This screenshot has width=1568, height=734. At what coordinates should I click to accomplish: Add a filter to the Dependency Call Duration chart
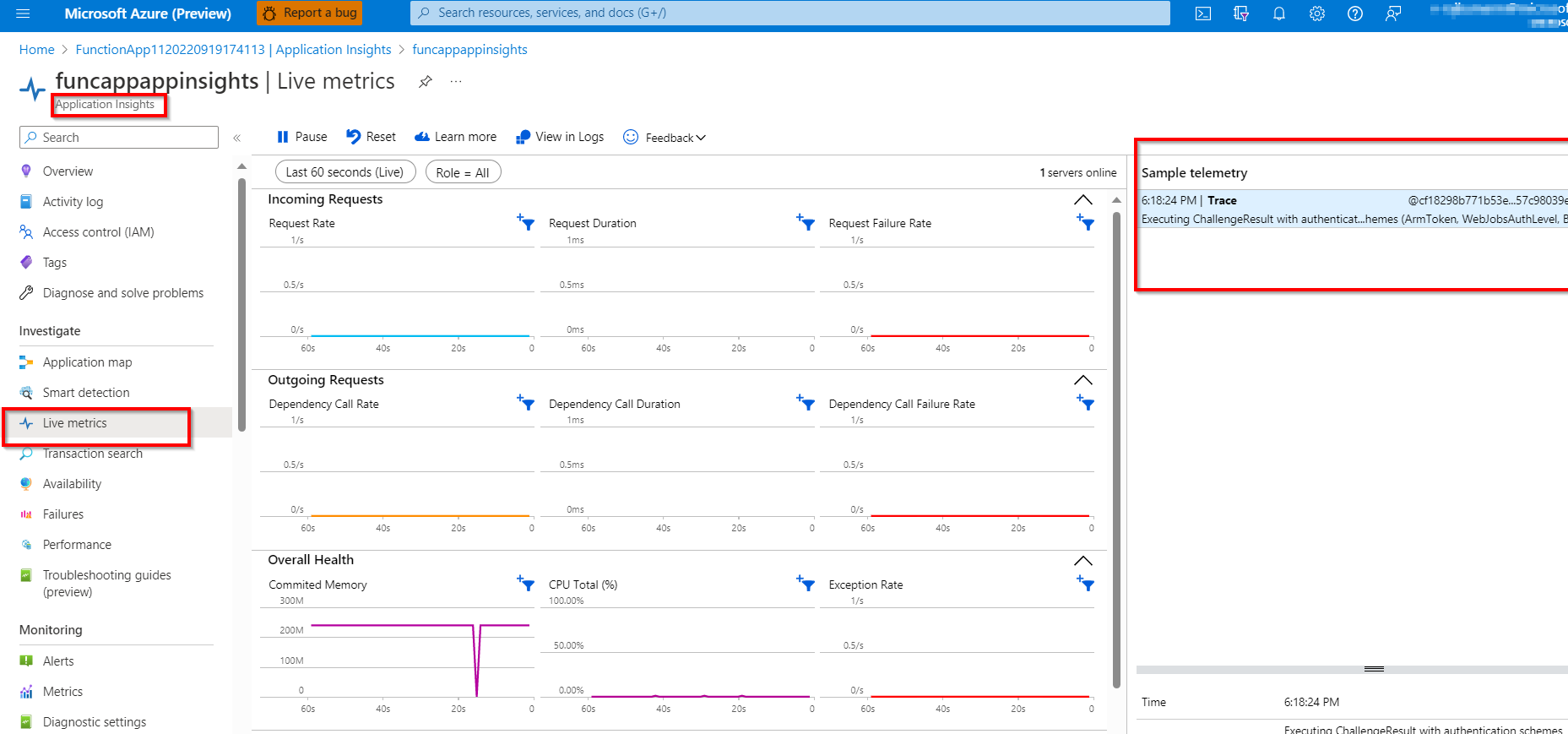[x=806, y=403]
